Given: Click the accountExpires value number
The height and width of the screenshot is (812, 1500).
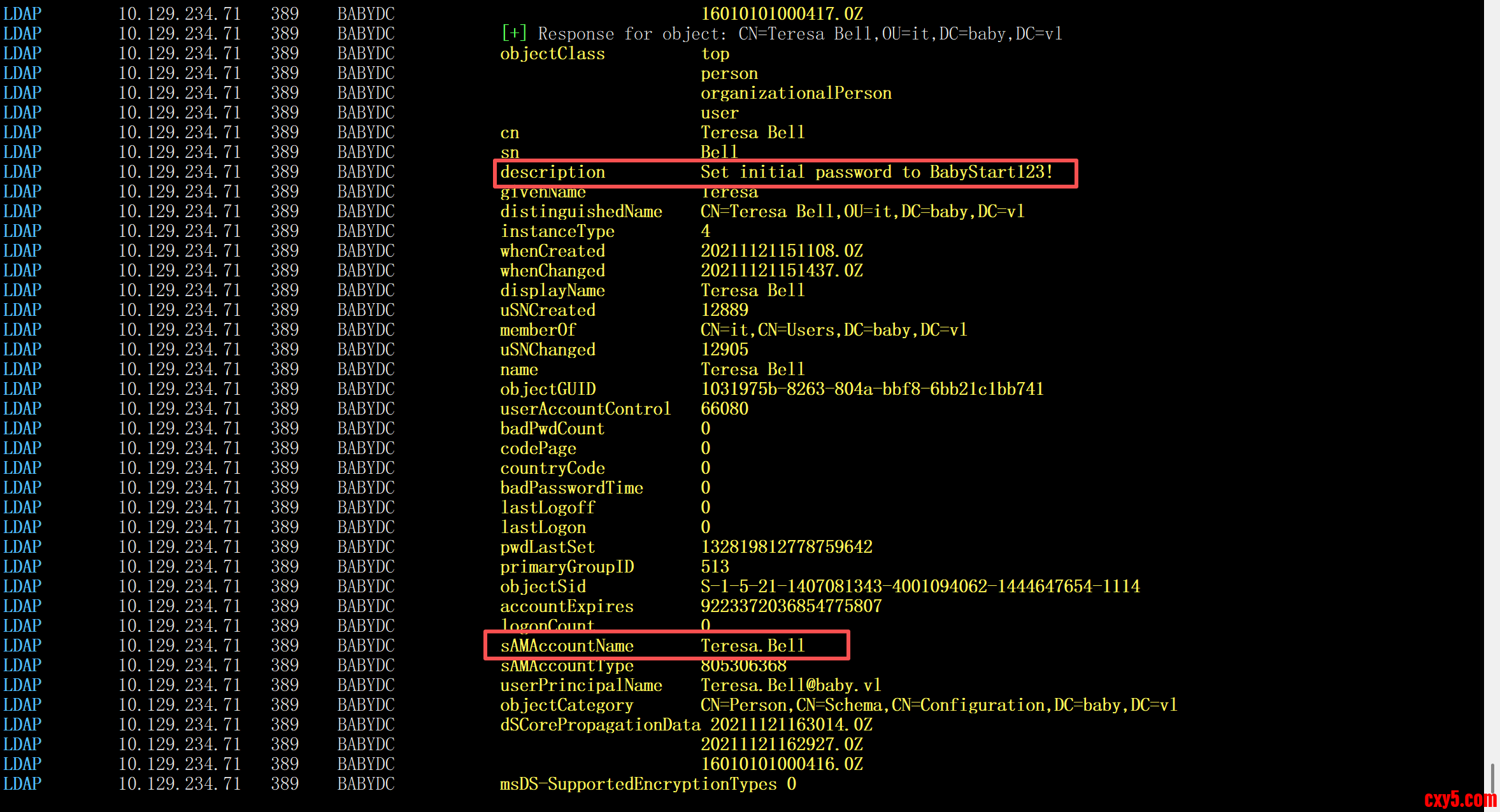Looking at the screenshot, I should coord(790,606).
